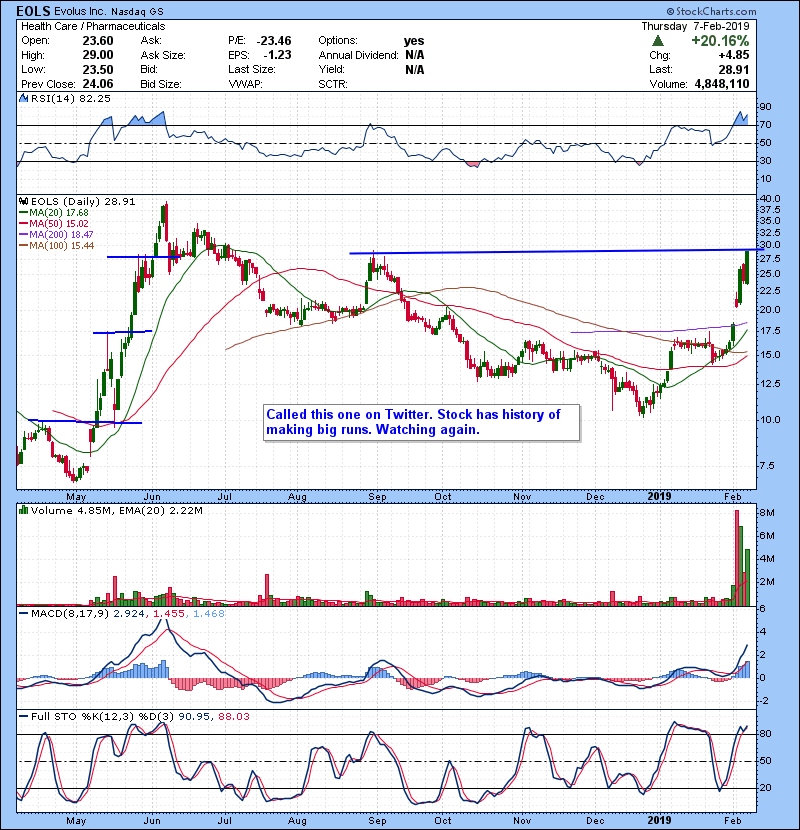Click the 'Volume 4.85M, EMA(20) 2.22M' legend
800x830 pixels.
coord(116,511)
